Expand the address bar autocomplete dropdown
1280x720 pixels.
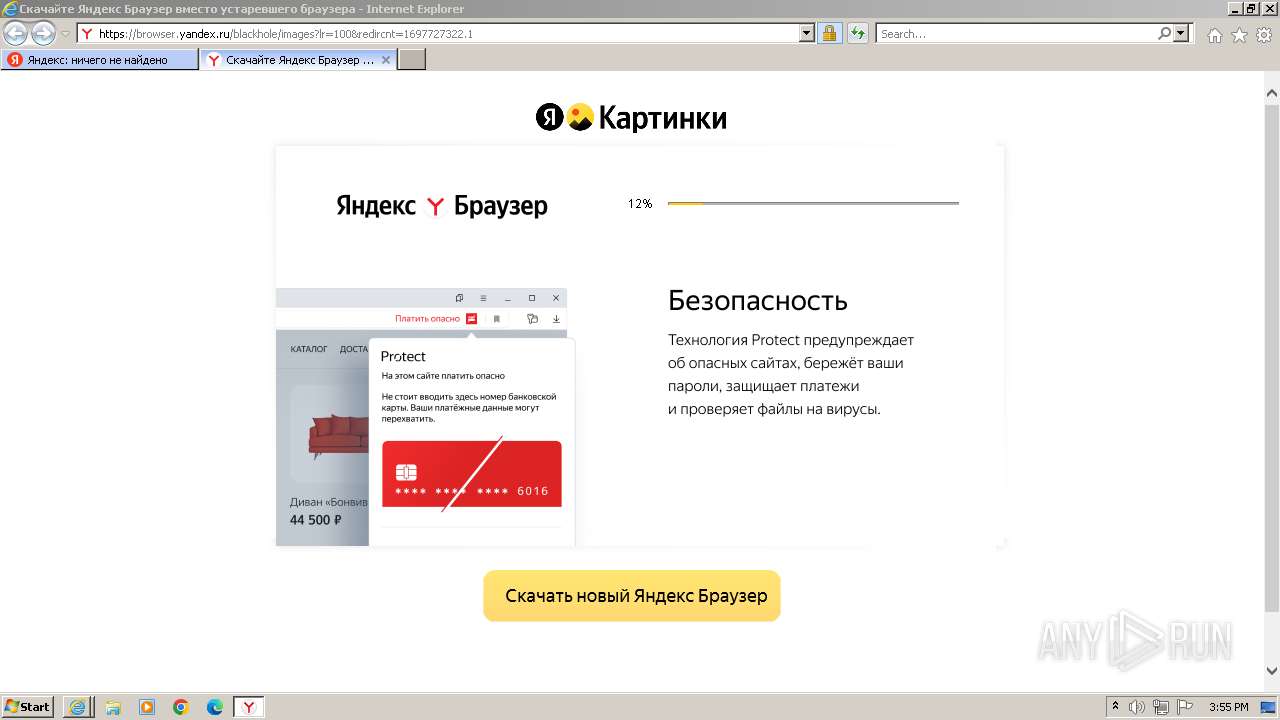(x=807, y=33)
